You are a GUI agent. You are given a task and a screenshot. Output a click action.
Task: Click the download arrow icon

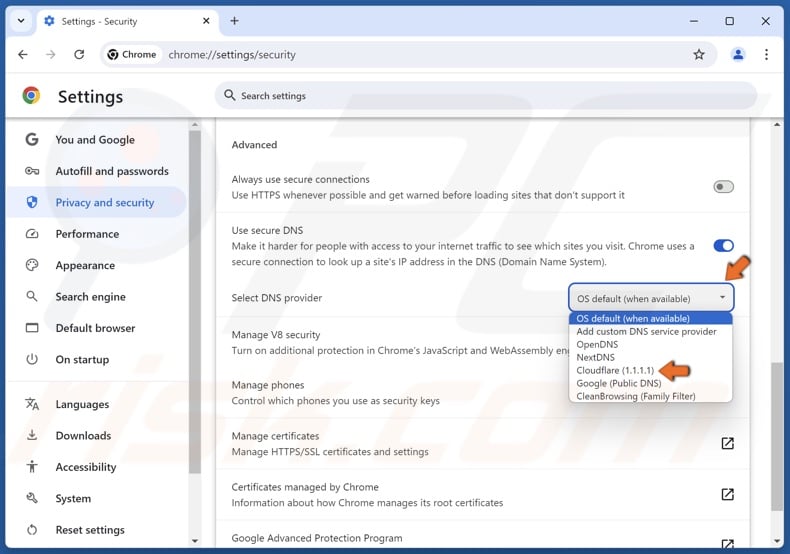[x=32, y=435]
